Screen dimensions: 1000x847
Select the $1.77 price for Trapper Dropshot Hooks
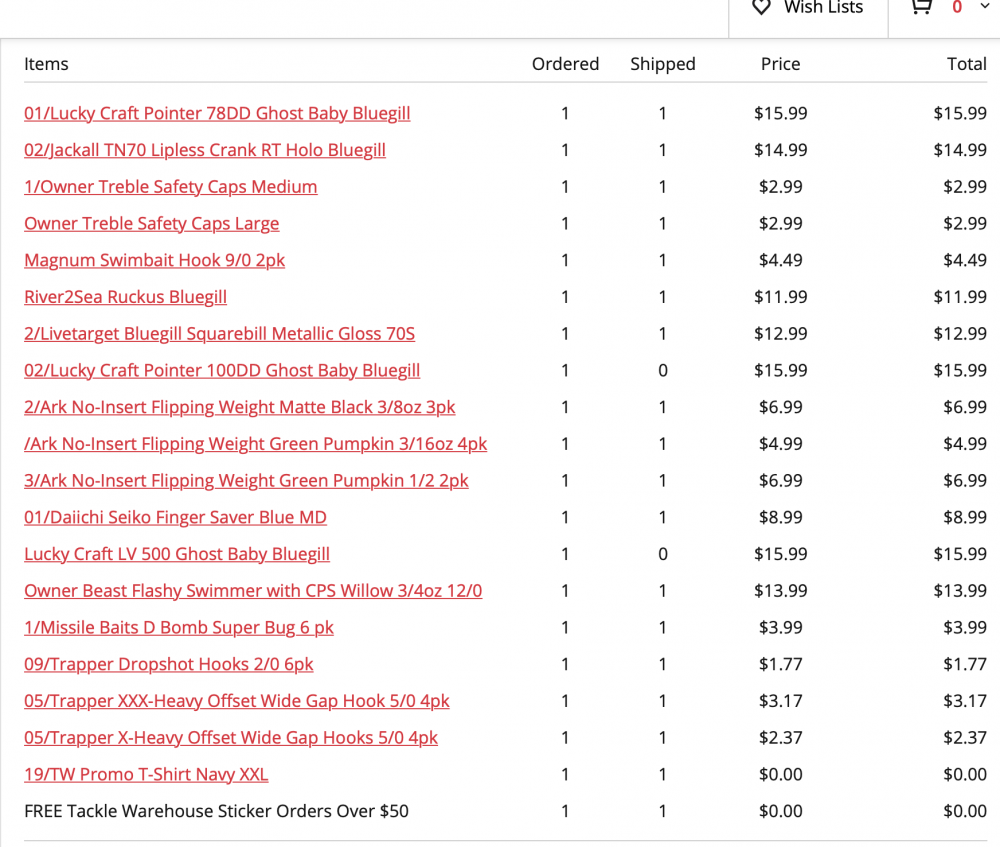[x=781, y=665]
